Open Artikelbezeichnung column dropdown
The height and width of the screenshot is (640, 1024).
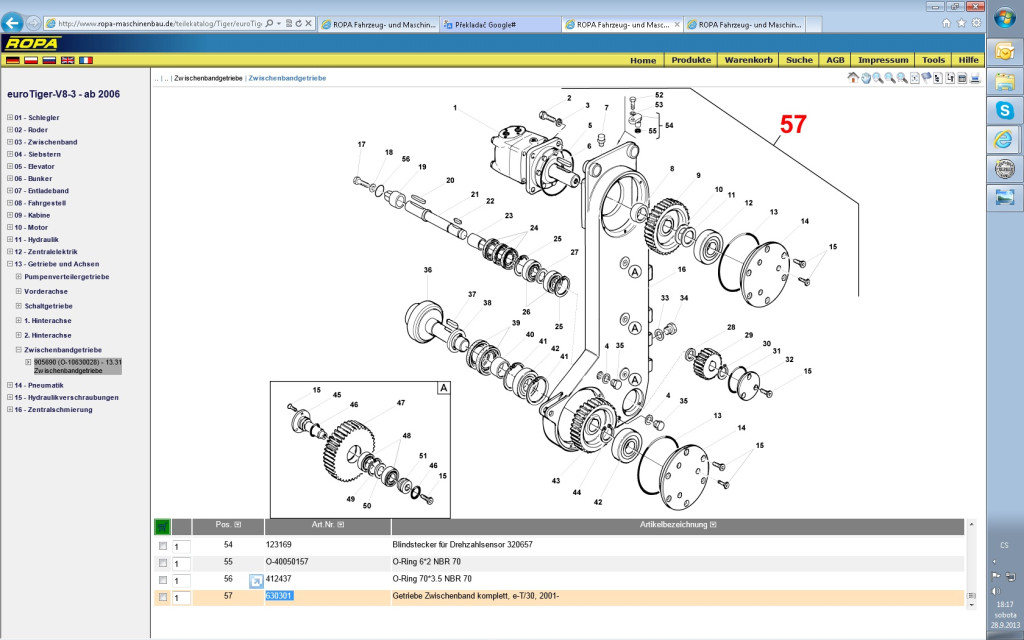pyautogui.click(x=713, y=524)
